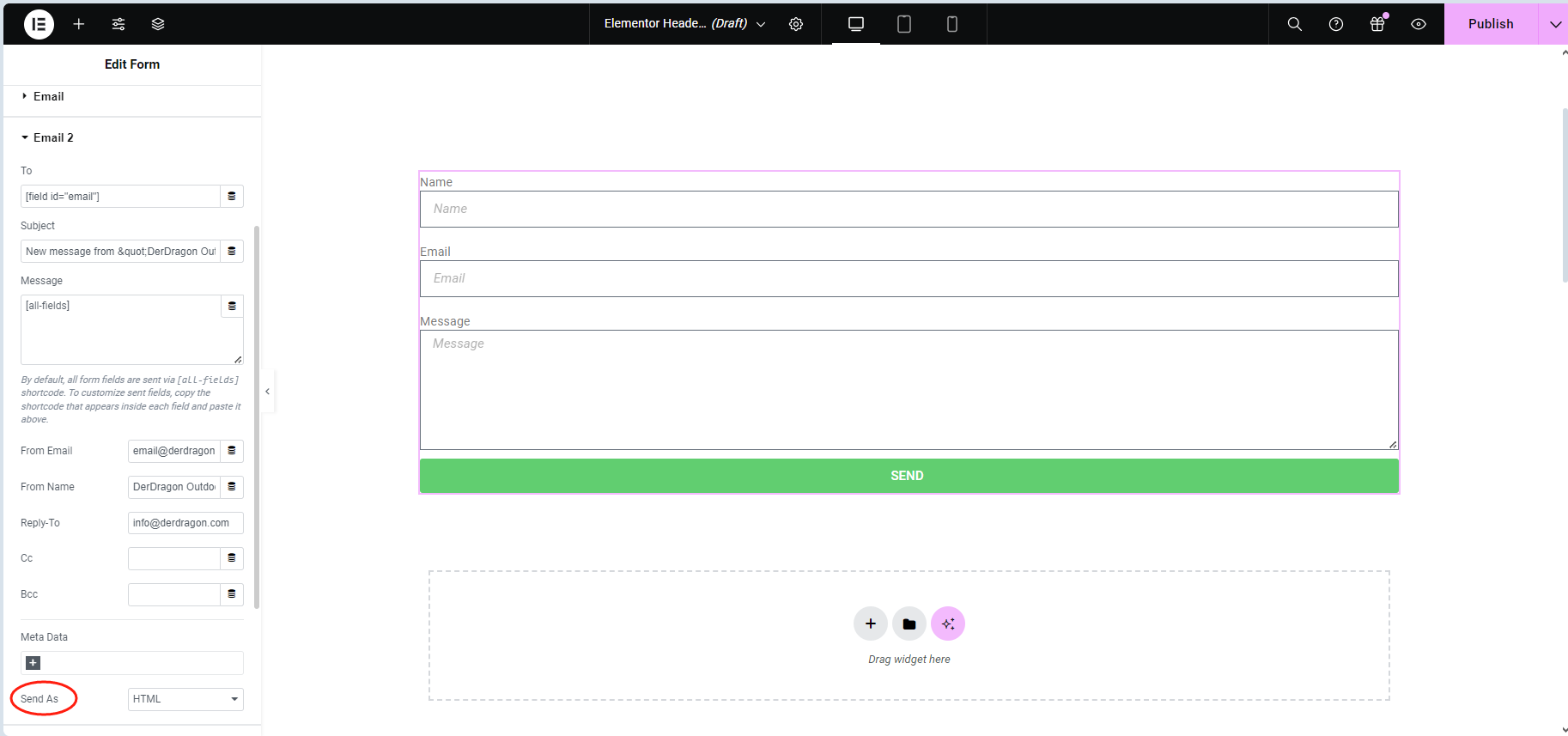Viewport: 1568px width, 736px height.
Task: Open the Send As HTML dropdown
Action: click(185, 699)
